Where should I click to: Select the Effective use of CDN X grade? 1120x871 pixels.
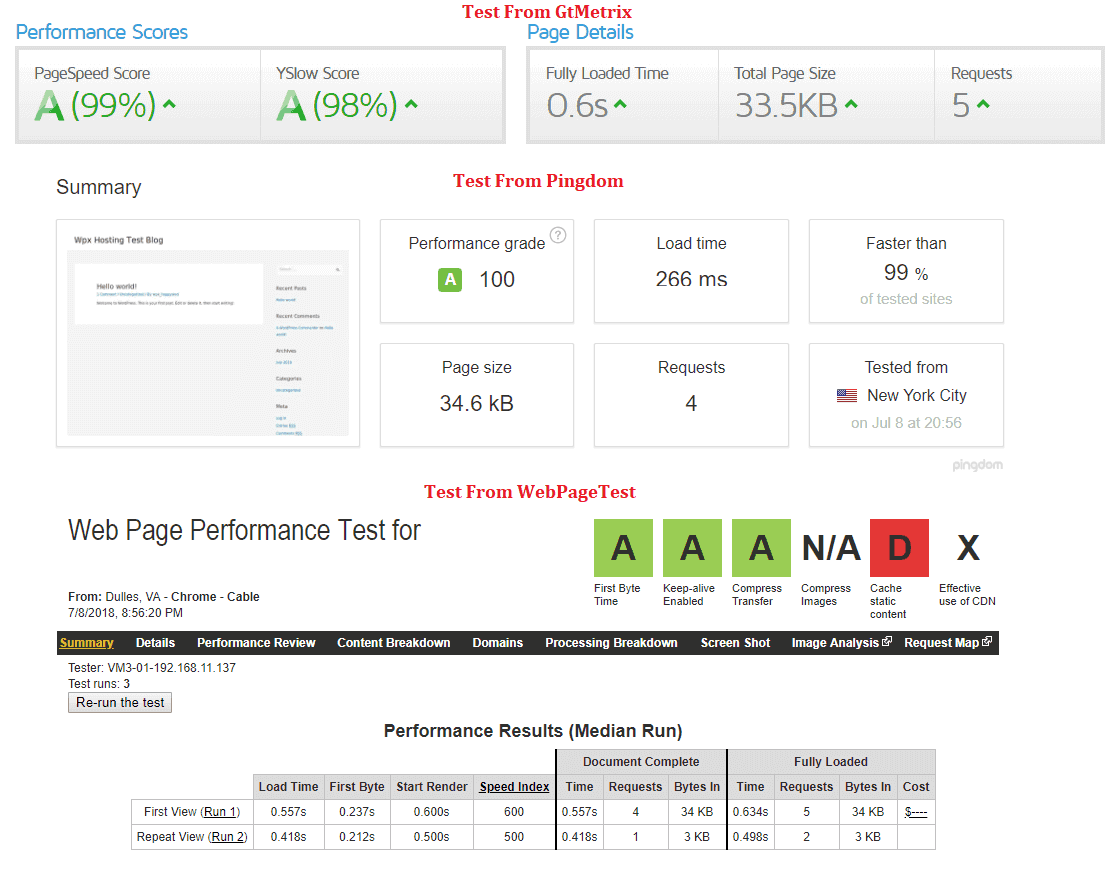point(968,548)
